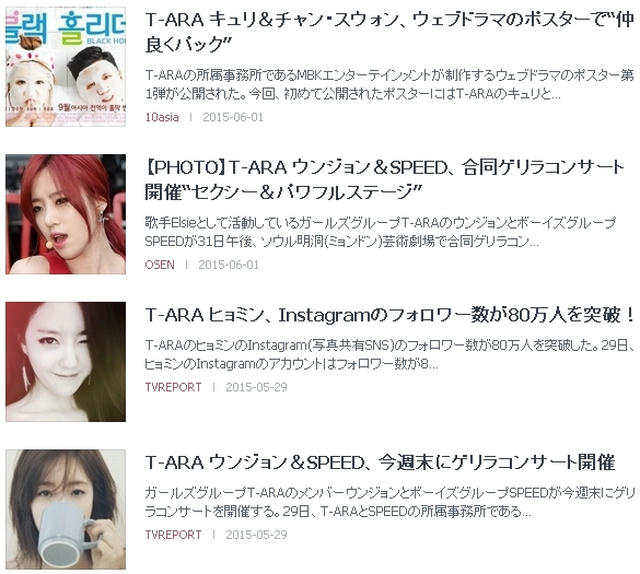Click the 10asia source link

click(162, 117)
